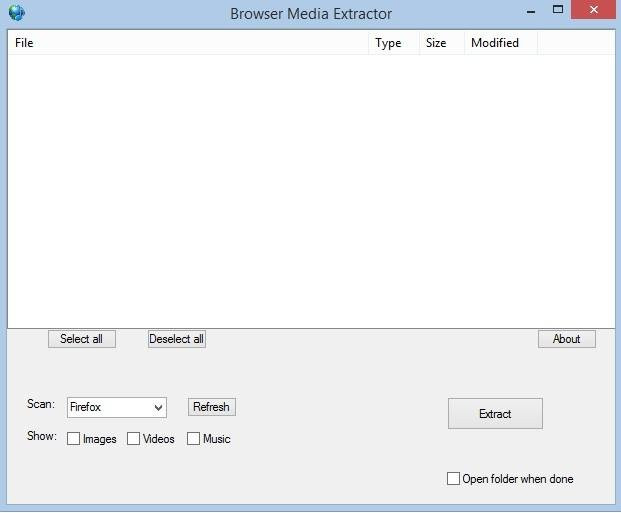Image resolution: width=621 pixels, height=513 pixels.
Task: Sort list by Modified column header
Action: coord(501,42)
